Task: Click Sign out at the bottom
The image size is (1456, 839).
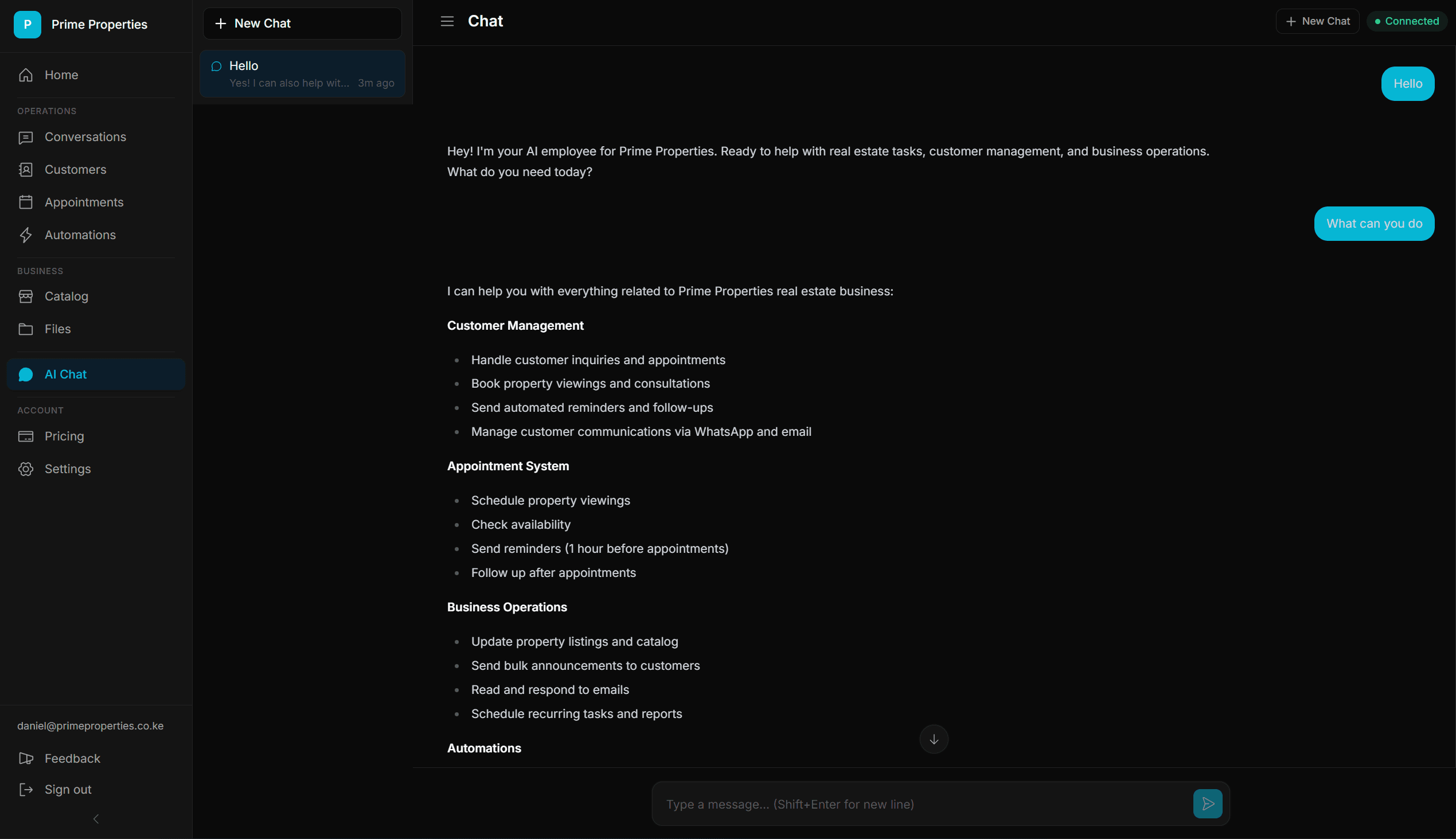Action: pyautogui.click(x=68, y=790)
